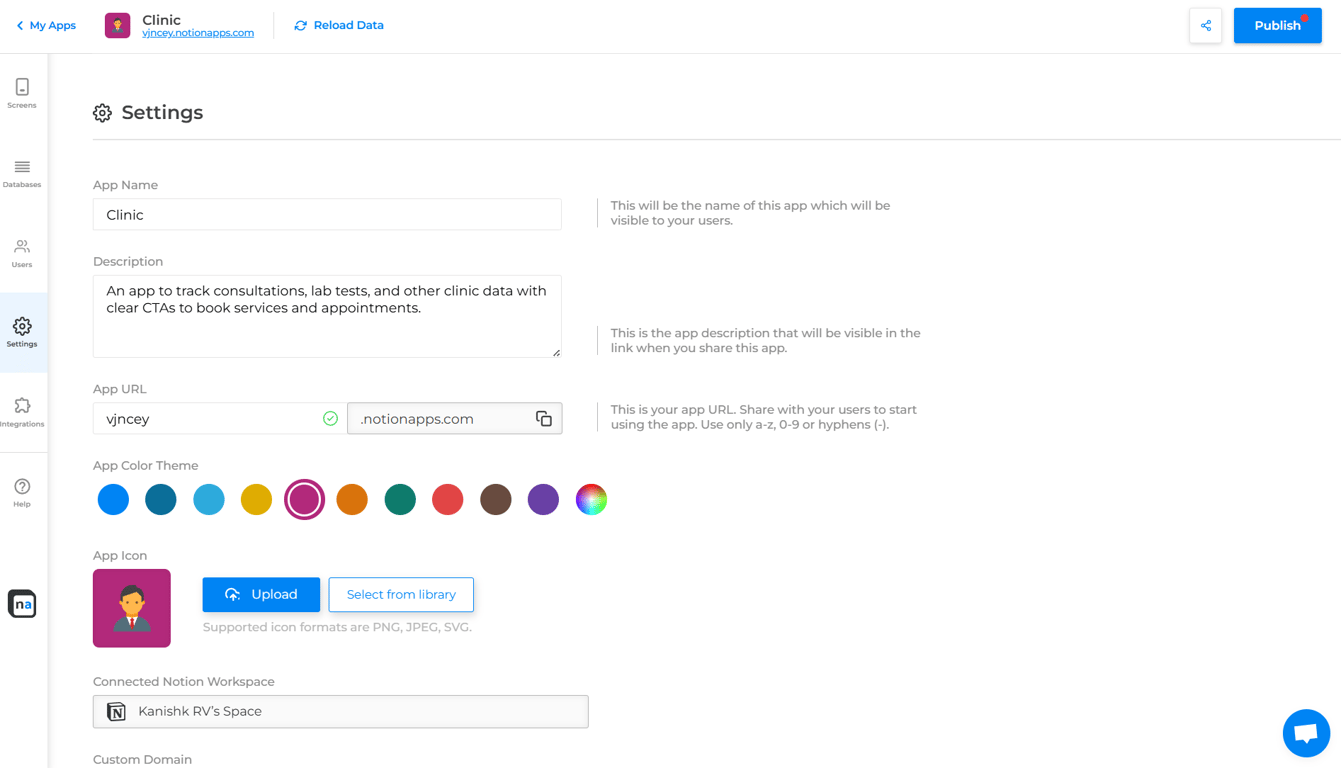The height and width of the screenshot is (768, 1341).
Task: Open the vjncey.notionapps.com link
Action: point(198,33)
